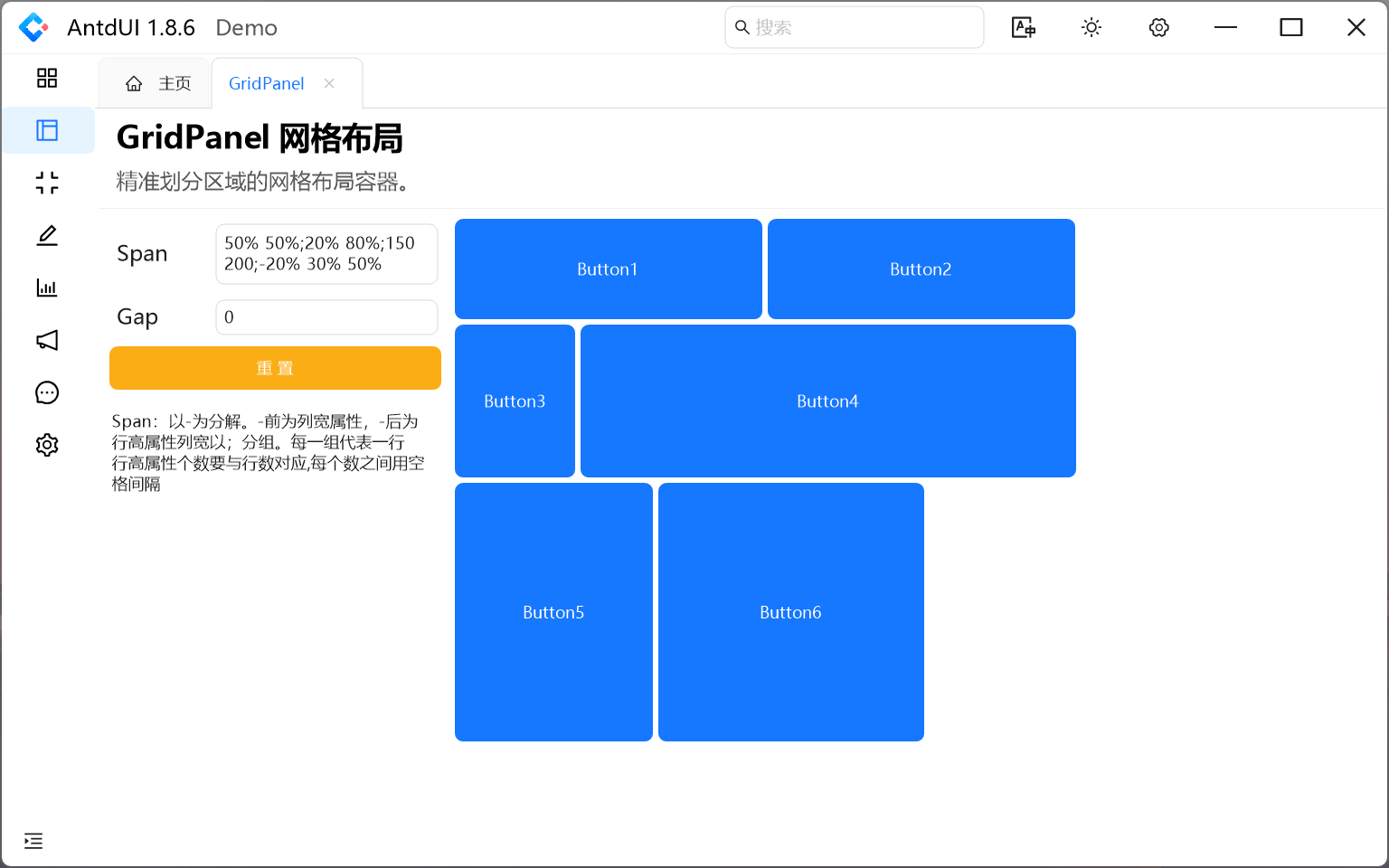The width and height of the screenshot is (1389, 868).
Task: Open the grid overview sidebar icon
Action: (x=47, y=78)
